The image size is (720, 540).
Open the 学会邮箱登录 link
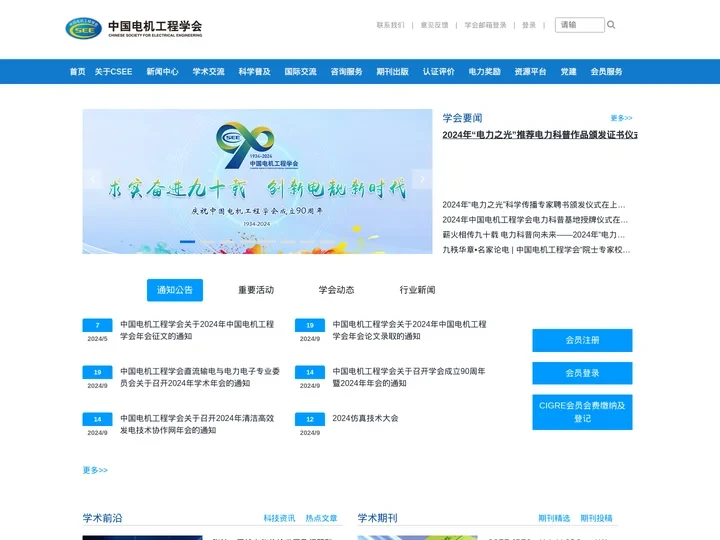click(485, 25)
